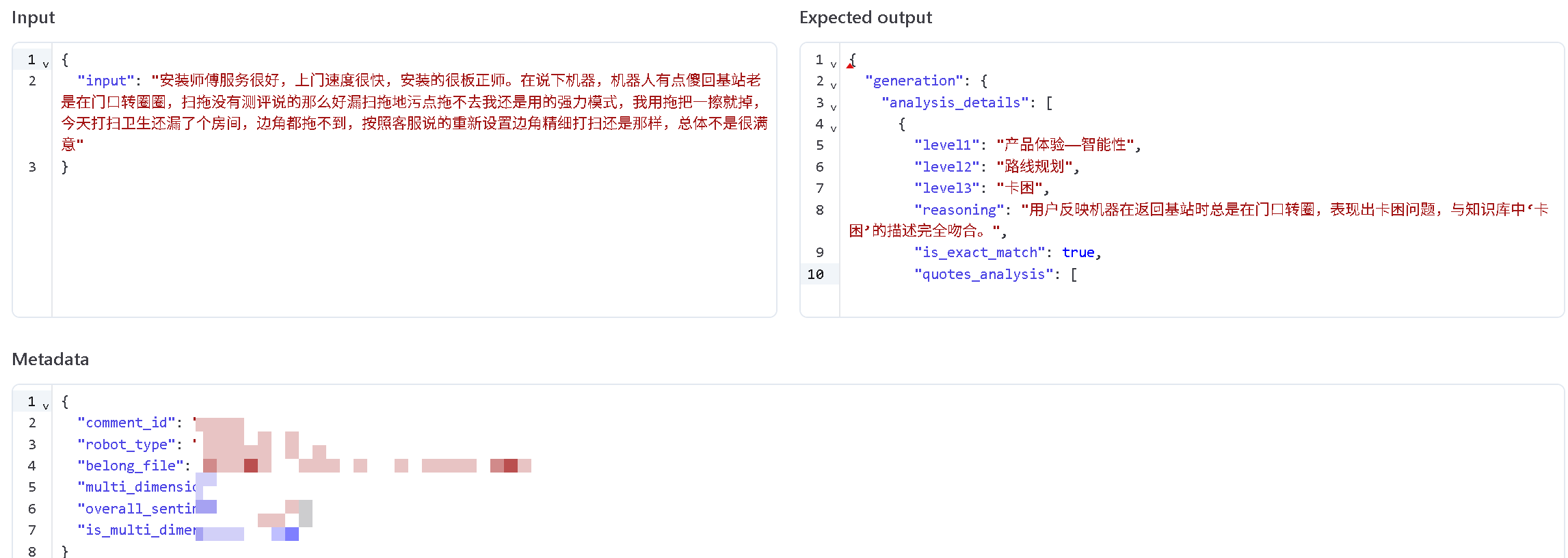Click the "level1" key
Image resolution: width=1568 pixels, height=558 pixels.
pyautogui.click(x=947, y=145)
